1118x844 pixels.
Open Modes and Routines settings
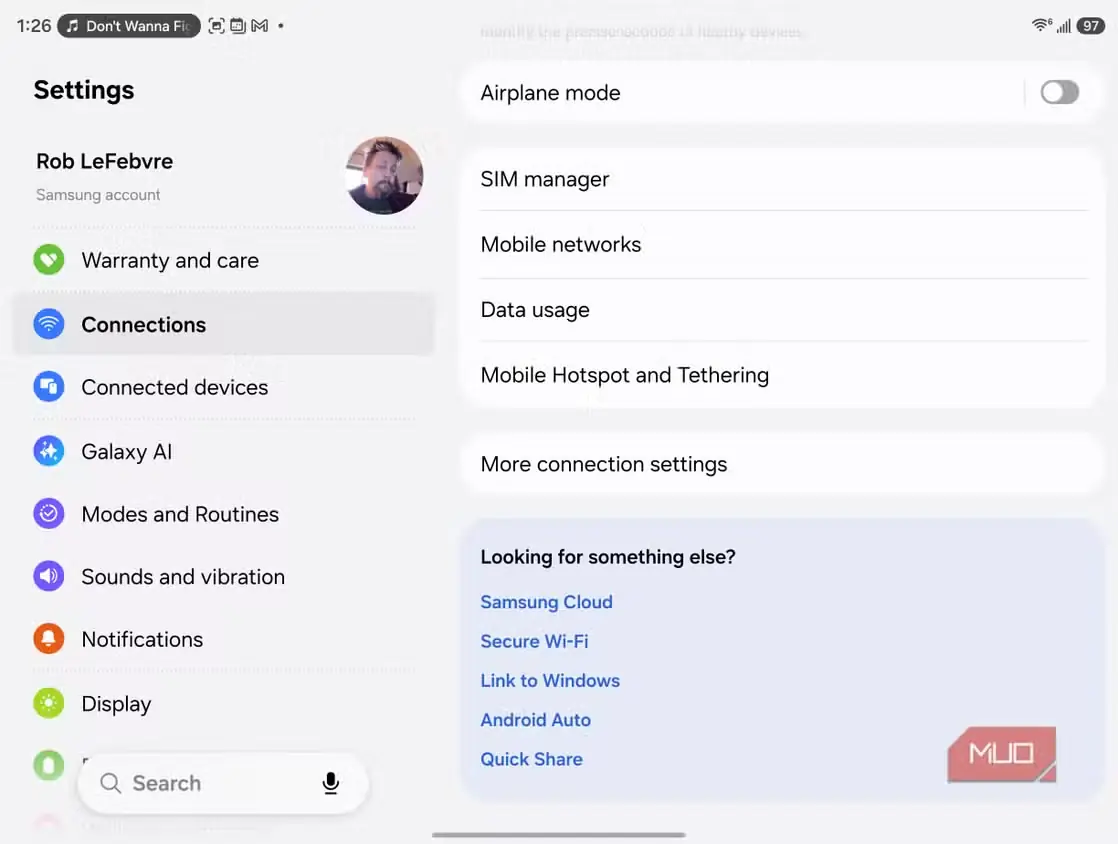[224, 514]
